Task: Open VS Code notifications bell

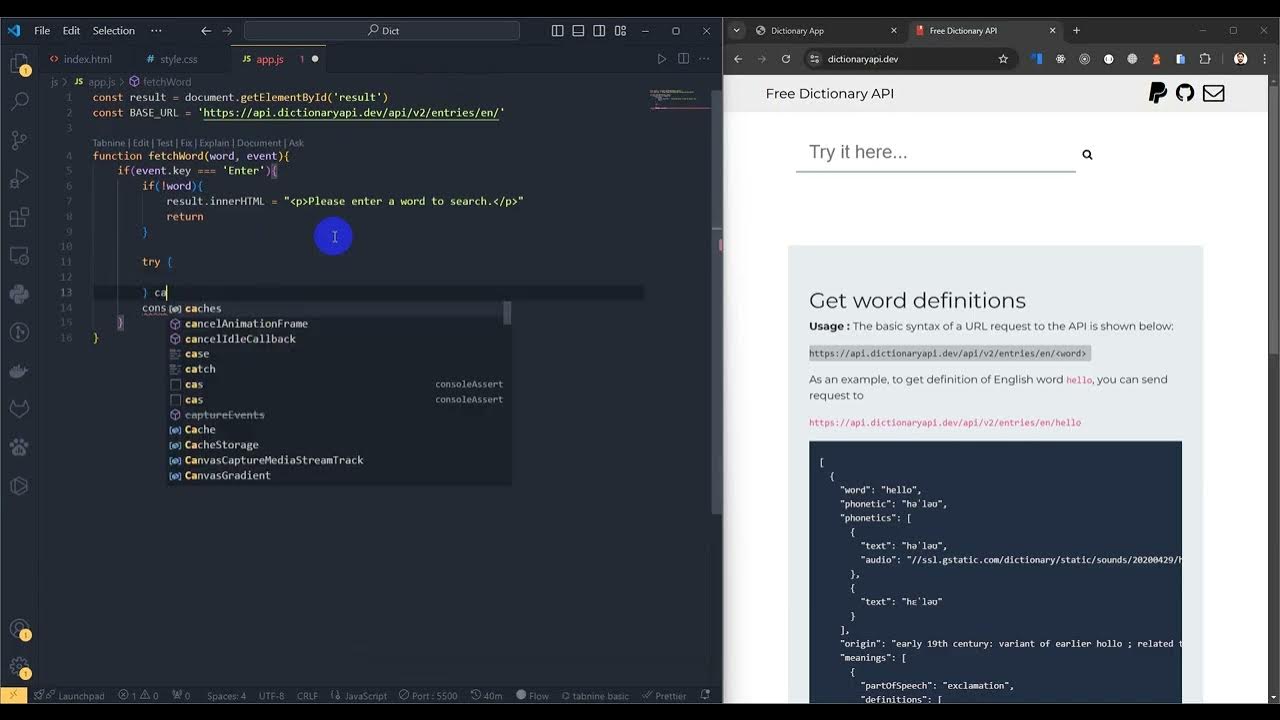Action: (705, 695)
